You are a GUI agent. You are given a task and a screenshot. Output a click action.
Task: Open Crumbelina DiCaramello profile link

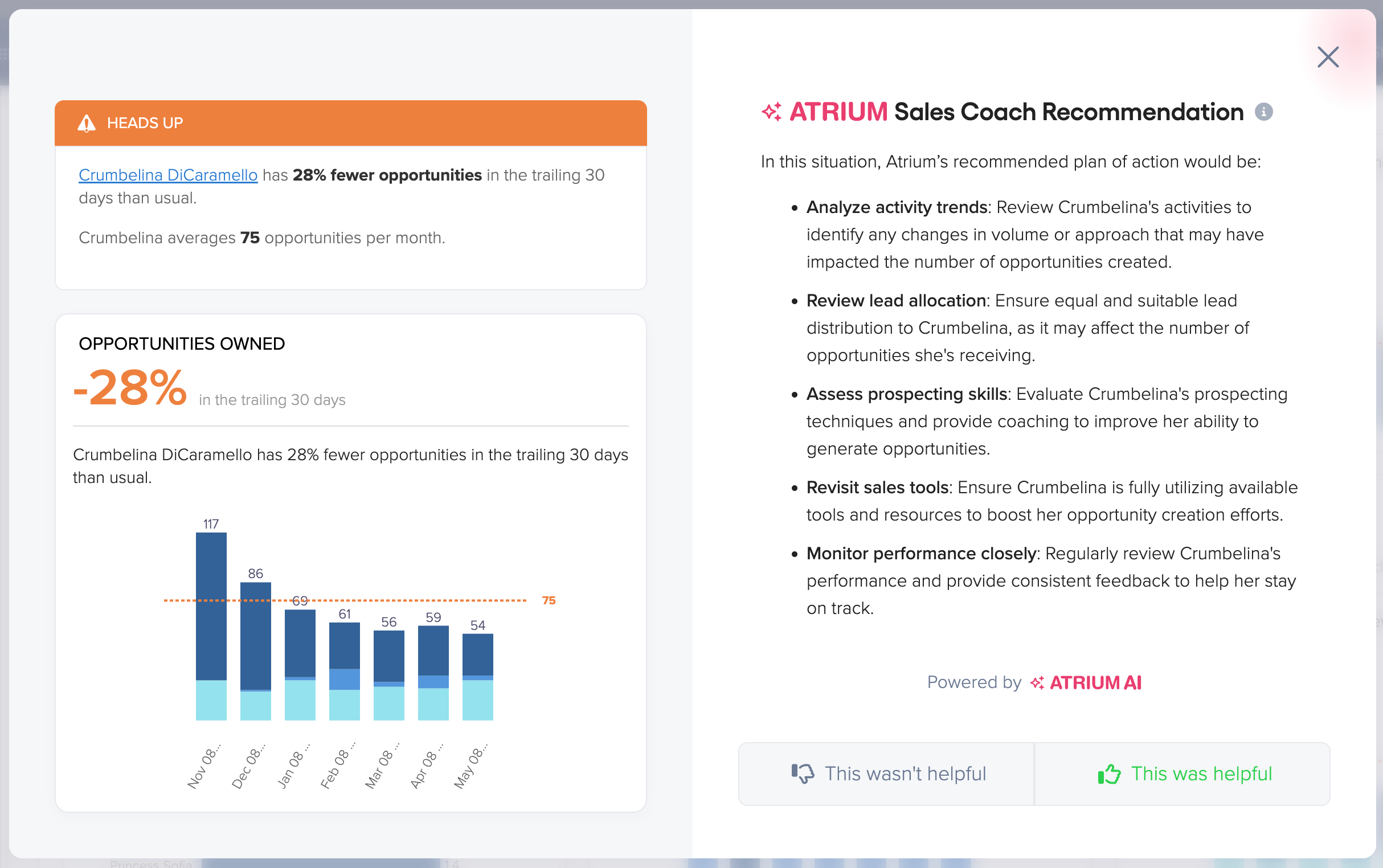168,175
